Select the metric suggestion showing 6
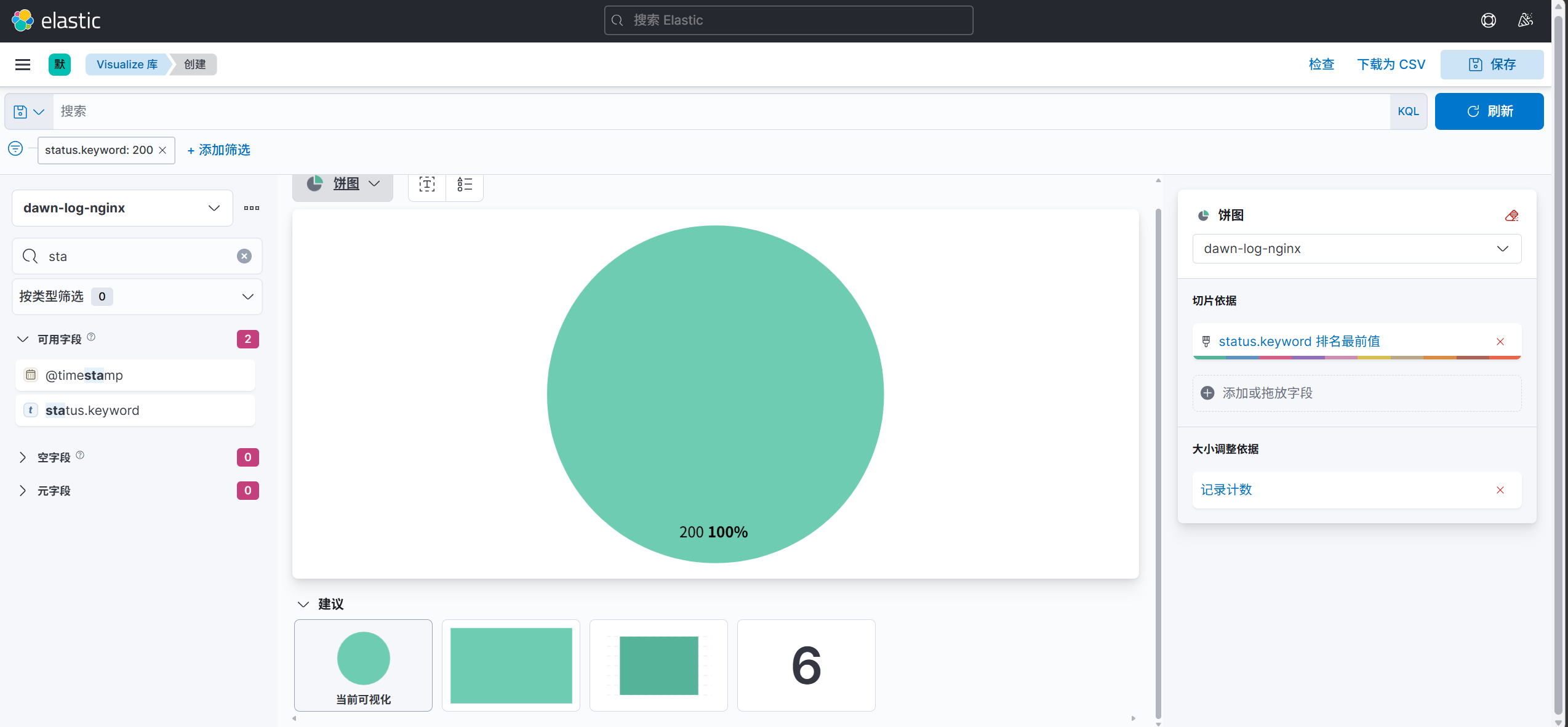Viewport: 1568px width, 727px height. (806, 665)
